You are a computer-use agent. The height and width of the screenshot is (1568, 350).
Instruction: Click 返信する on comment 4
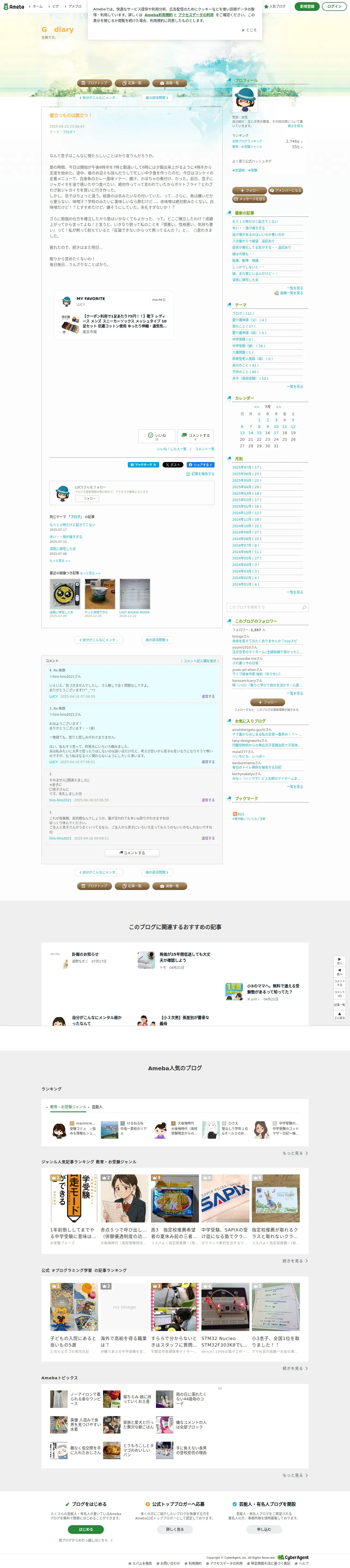208,696
